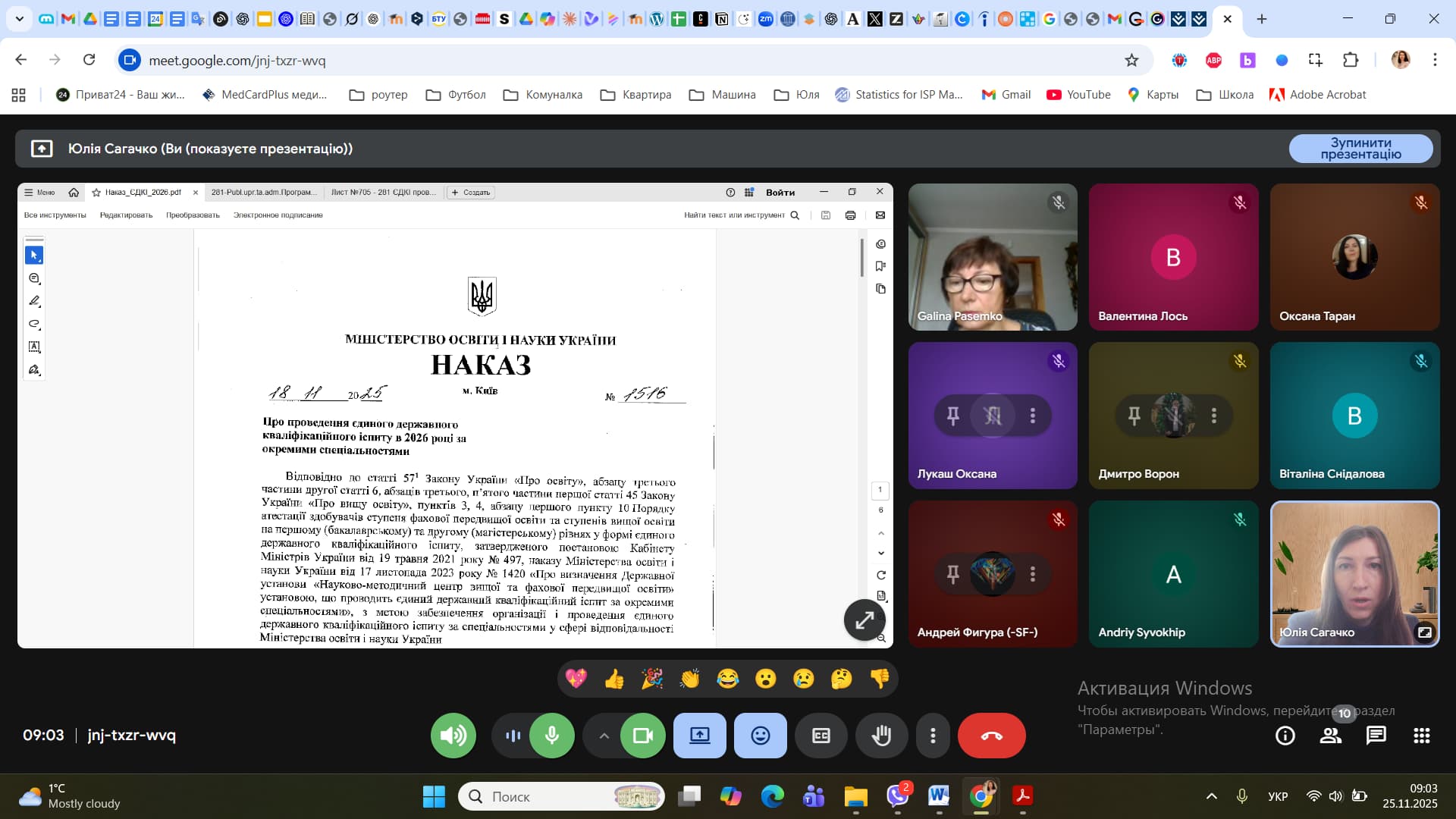Open the emoji reactions panel button
This screenshot has height=819, width=1456.
point(760,735)
